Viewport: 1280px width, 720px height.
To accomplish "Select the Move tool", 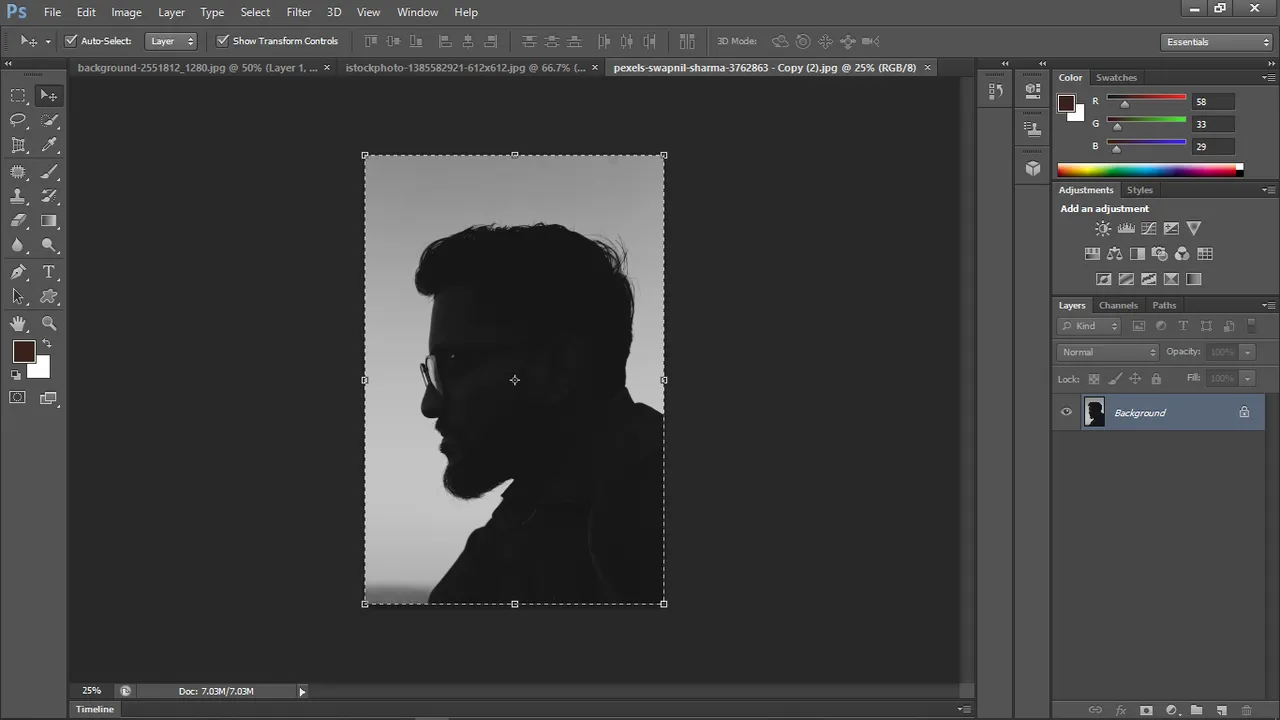I will pyautogui.click(x=49, y=95).
